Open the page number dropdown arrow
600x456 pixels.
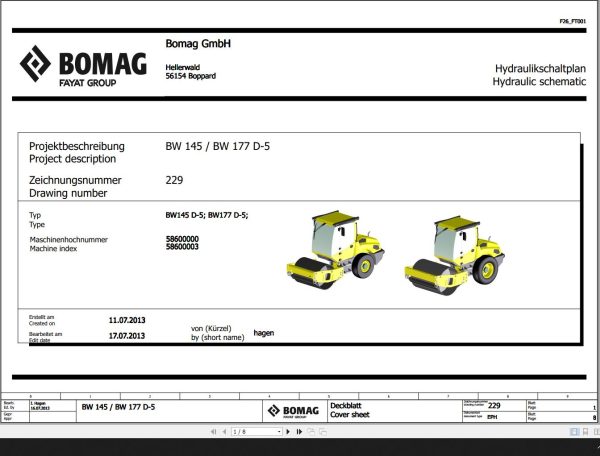(279, 432)
